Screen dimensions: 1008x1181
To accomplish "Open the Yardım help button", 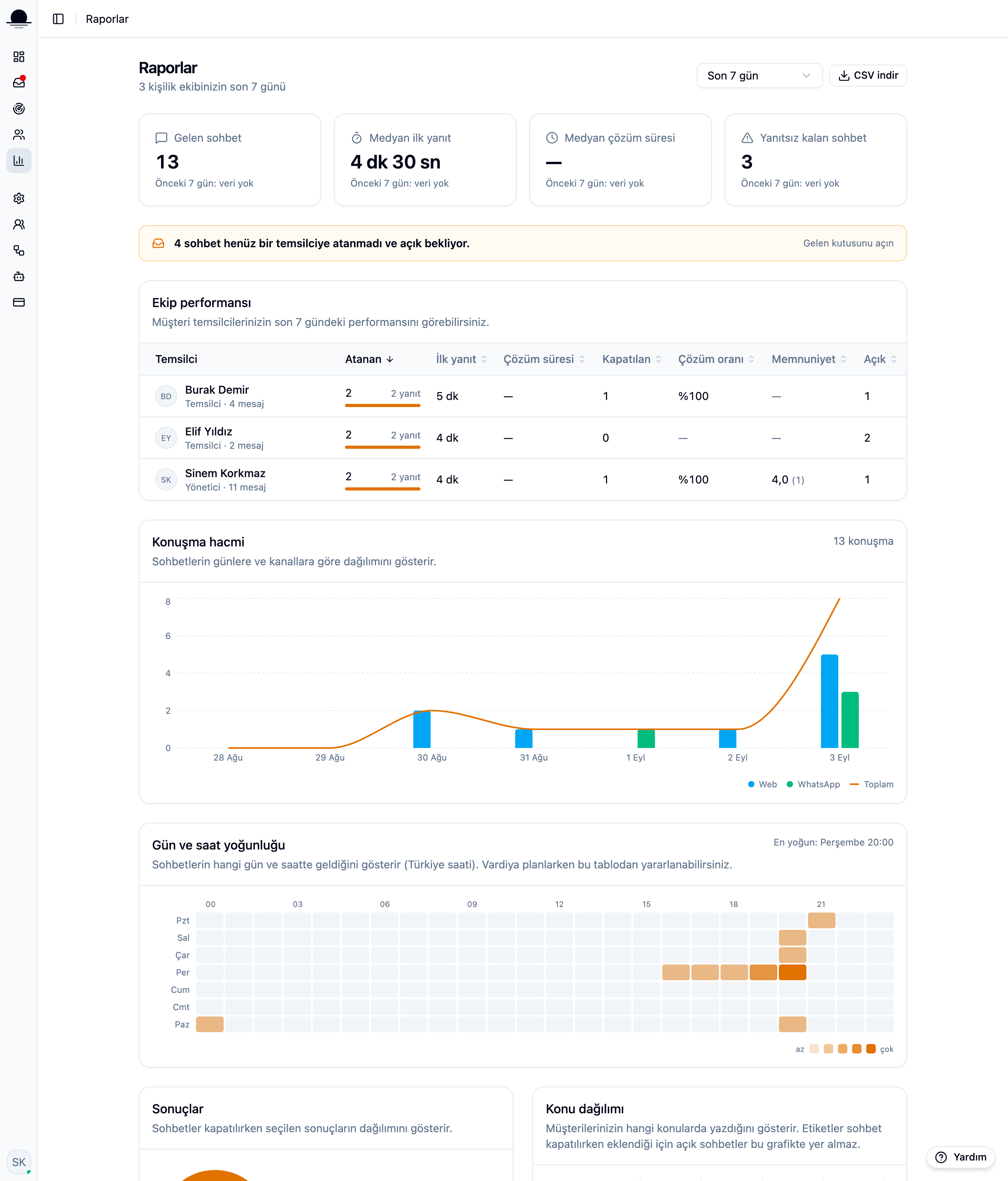I will tap(961, 1157).
